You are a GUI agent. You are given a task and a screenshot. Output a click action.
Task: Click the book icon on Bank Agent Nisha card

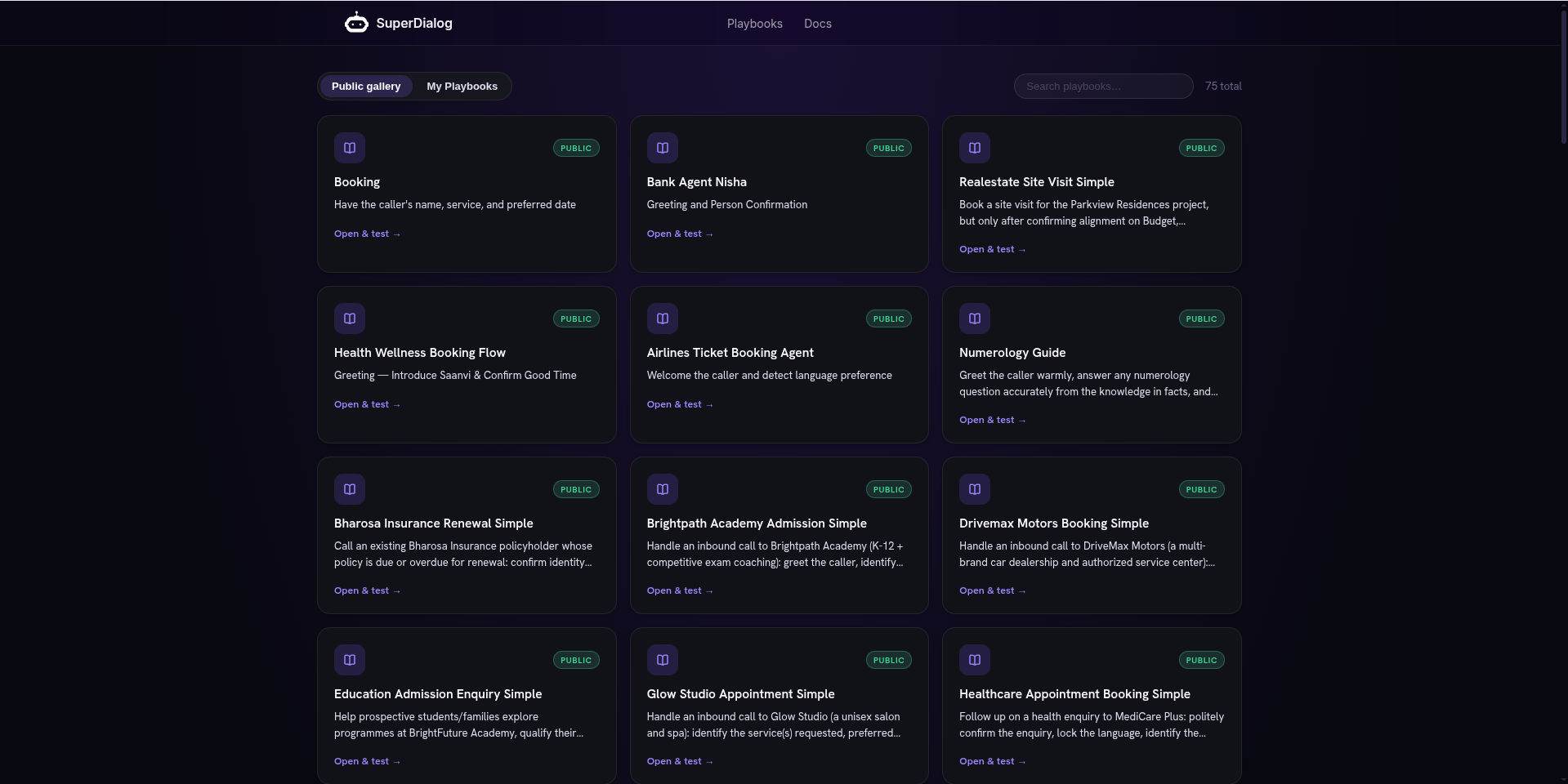pyautogui.click(x=663, y=148)
